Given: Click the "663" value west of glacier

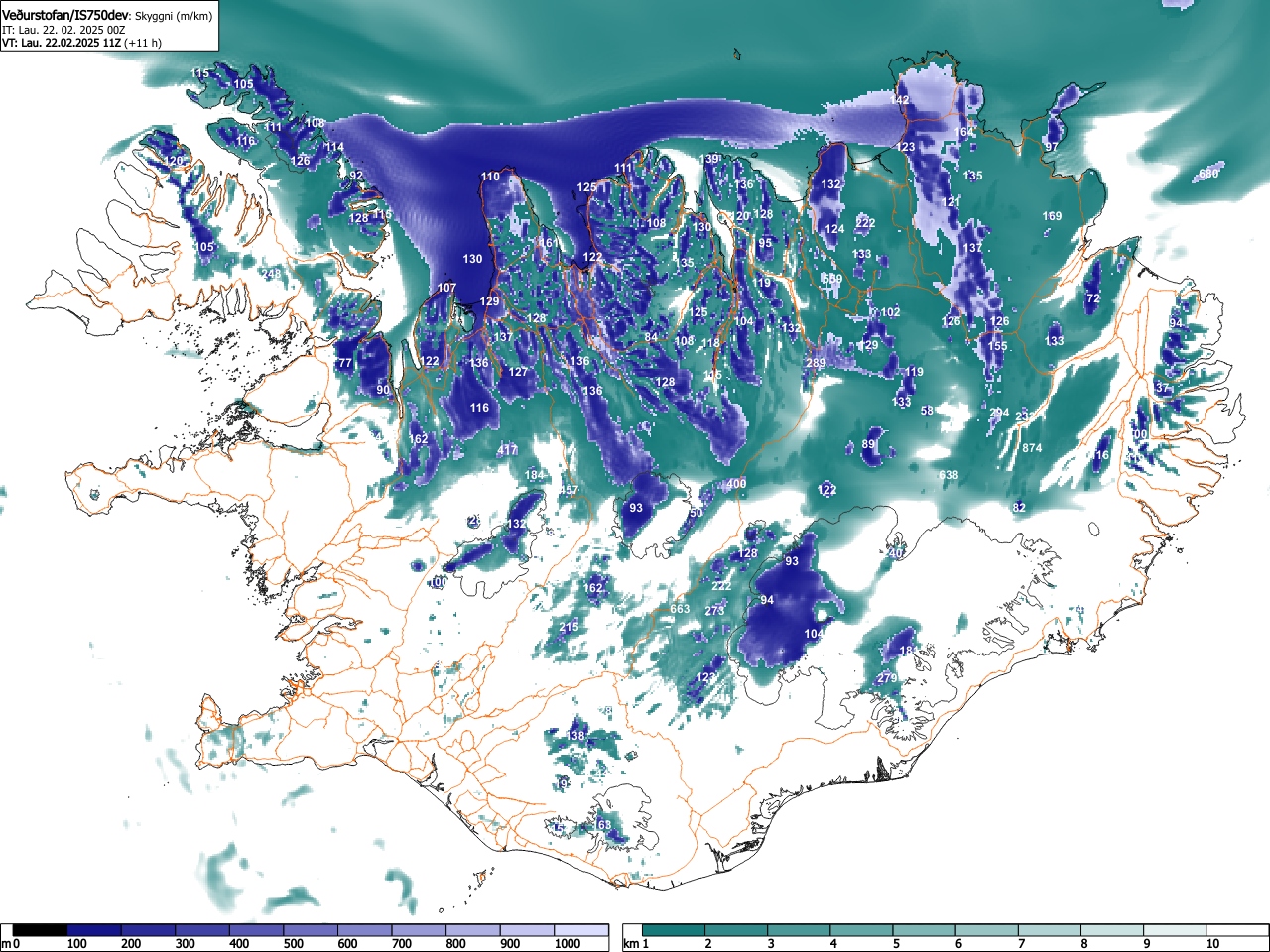Looking at the screenshot, I should coord(680,610).
